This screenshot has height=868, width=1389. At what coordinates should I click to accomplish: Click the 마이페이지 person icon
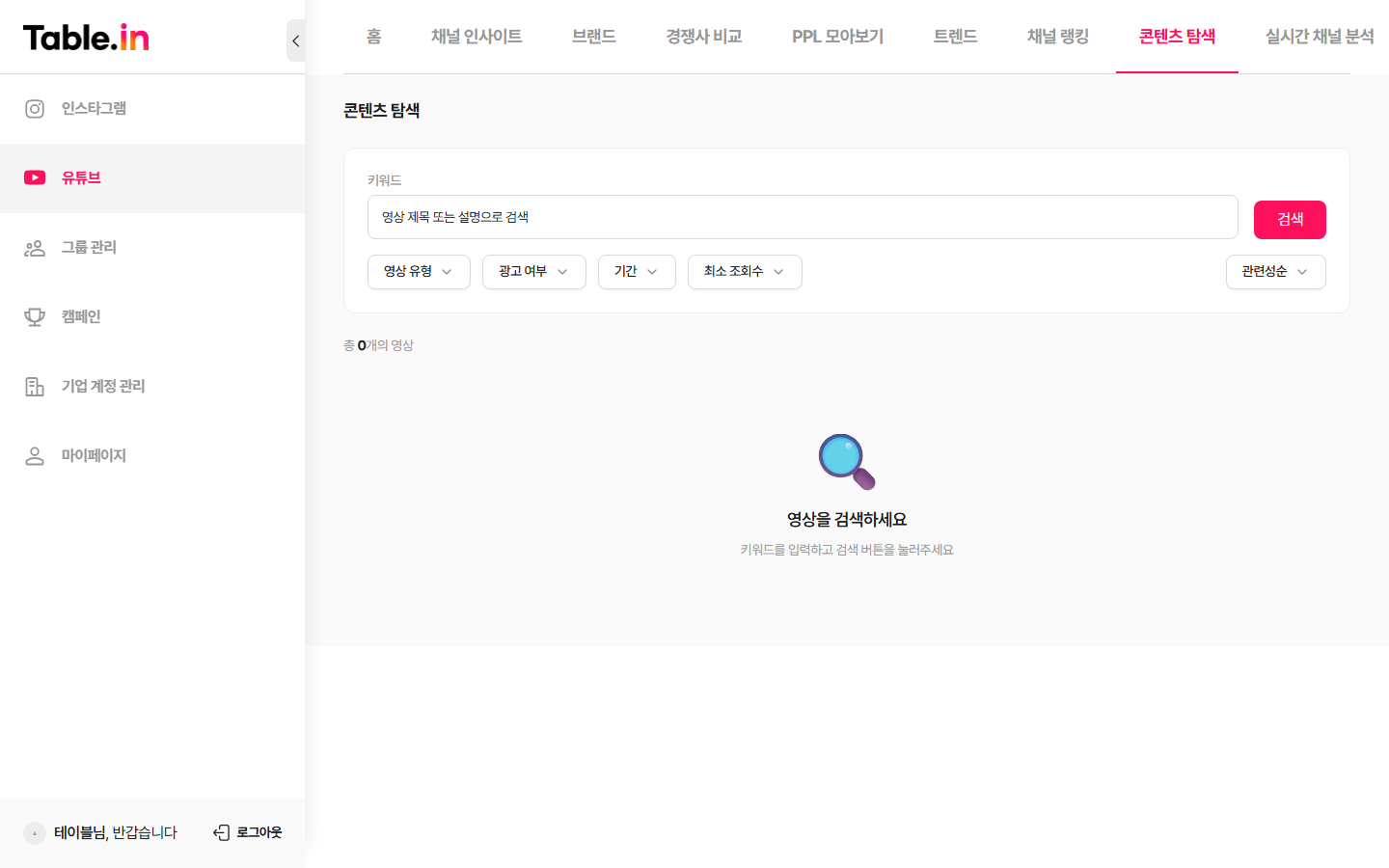click(x=35, y=455)
